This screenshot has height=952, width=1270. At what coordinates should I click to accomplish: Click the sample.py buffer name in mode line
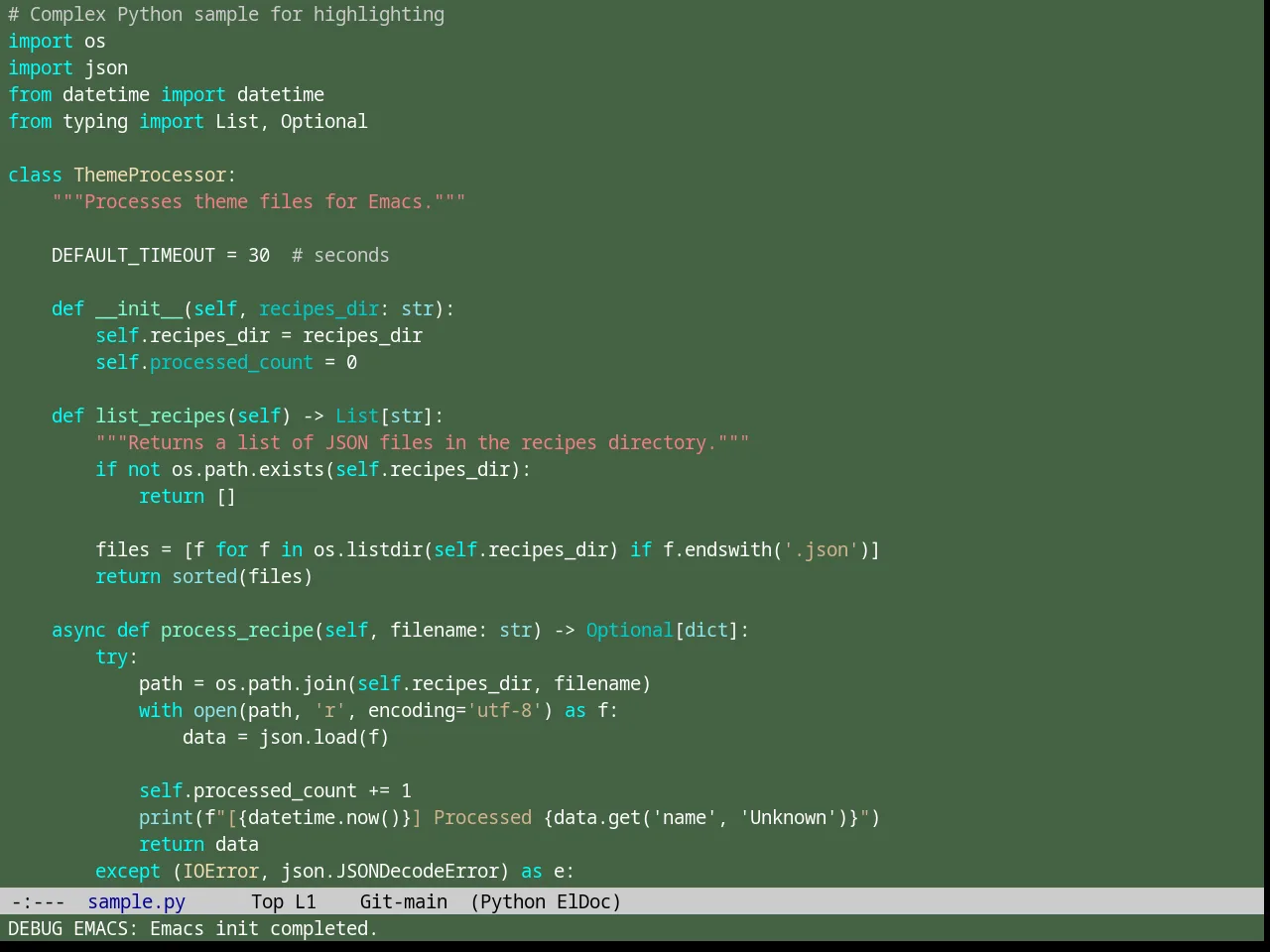click(137, 901)
